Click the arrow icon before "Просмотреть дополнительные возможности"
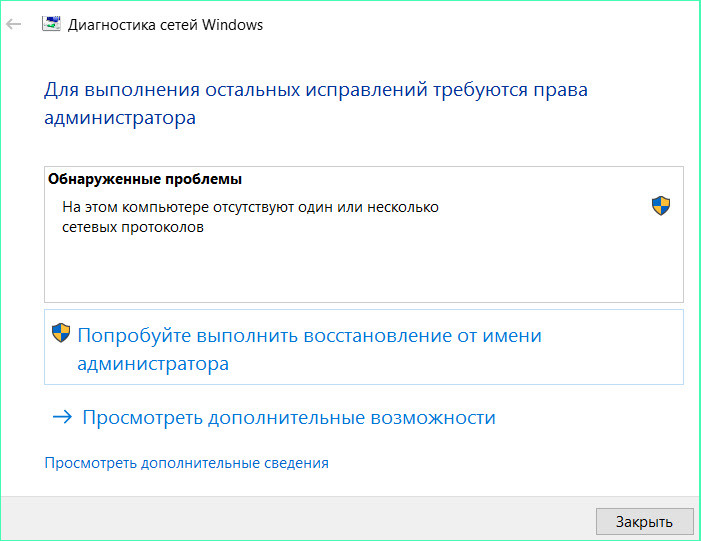Image resolution: width=701 pixels, height=541 pixels. [62, 418]
